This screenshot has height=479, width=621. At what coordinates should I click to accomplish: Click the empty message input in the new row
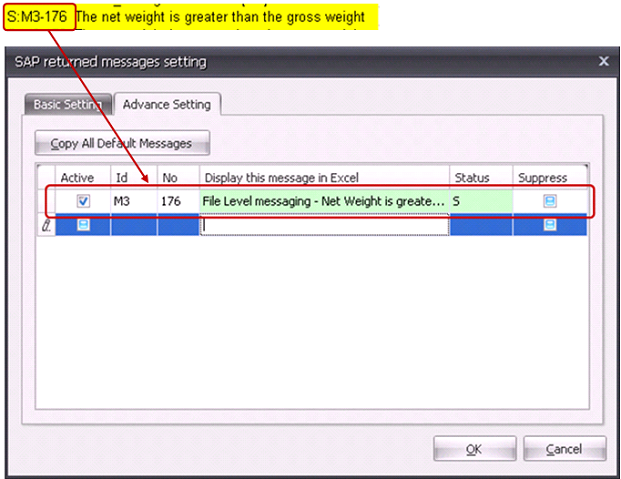point(324,226)
